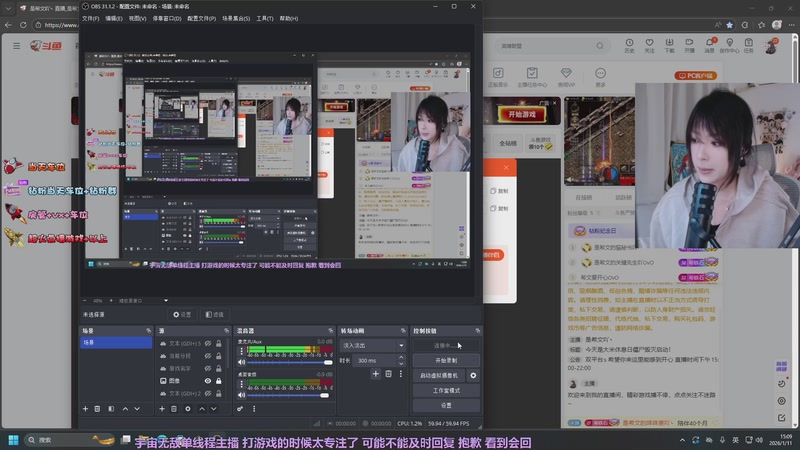The height and width of the screenshot is (450, 800).
Task: Adjust the 桌面音频 volume slider
Action: tap(290, 395)
